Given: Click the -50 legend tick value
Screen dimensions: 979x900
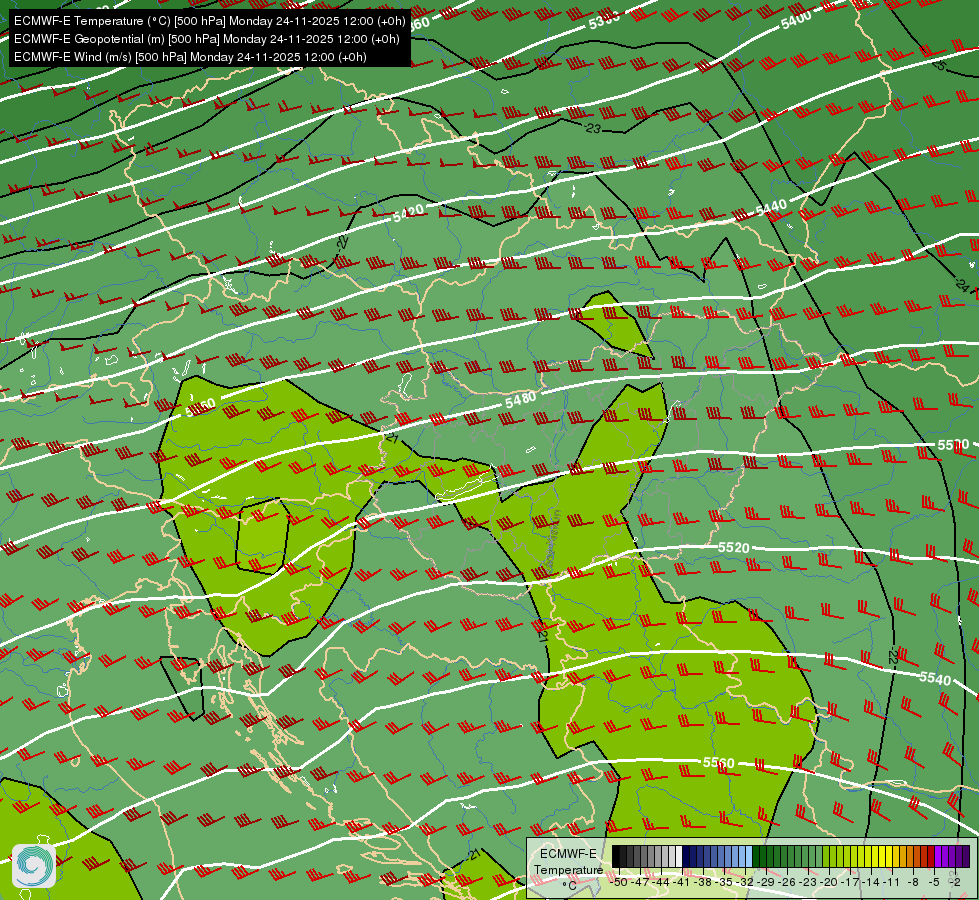Looking at the screenshot, I should tap(619, 883).
